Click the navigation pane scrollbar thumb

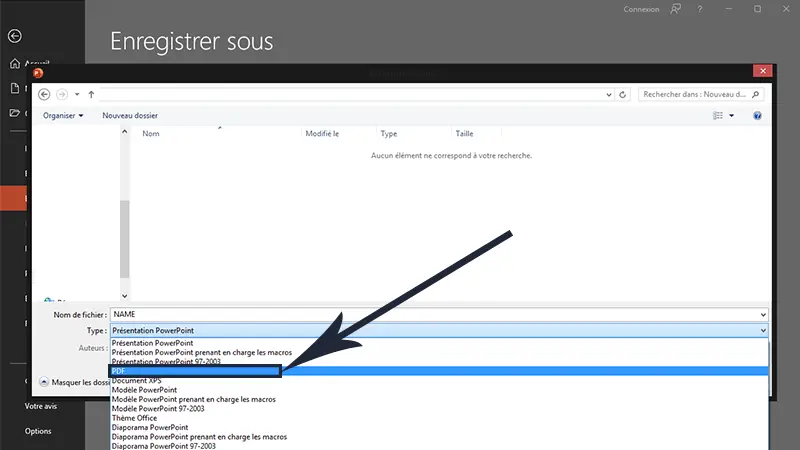(124, 239)
